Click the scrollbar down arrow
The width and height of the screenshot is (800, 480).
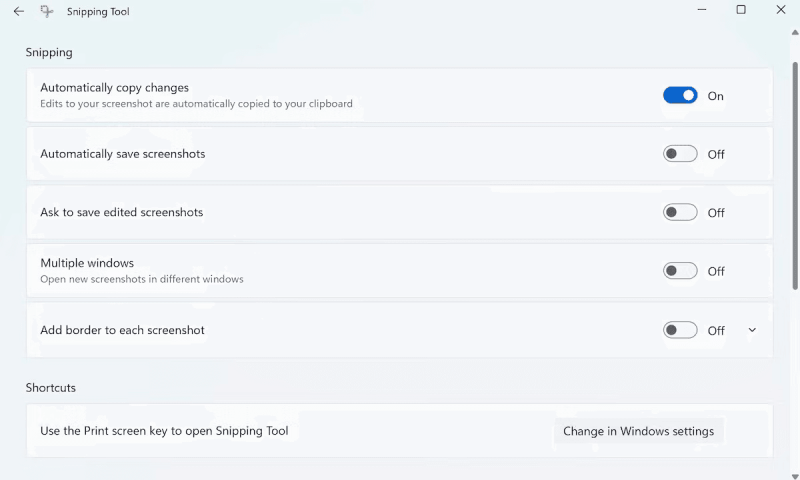[795, 476]
